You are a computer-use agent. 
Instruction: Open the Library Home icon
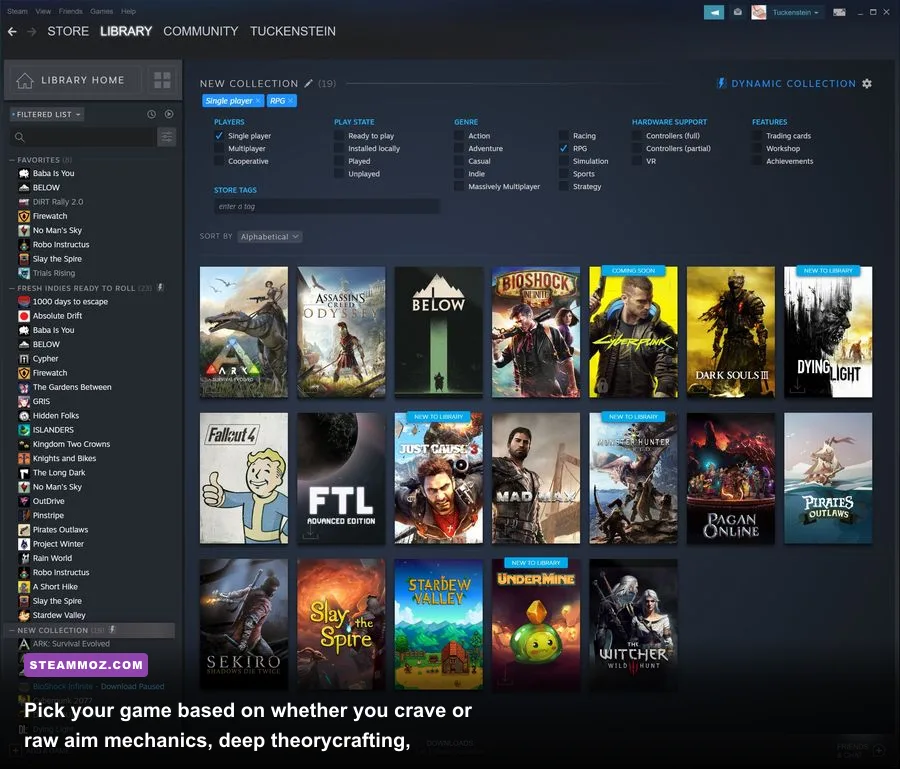[x=25, y=80]
